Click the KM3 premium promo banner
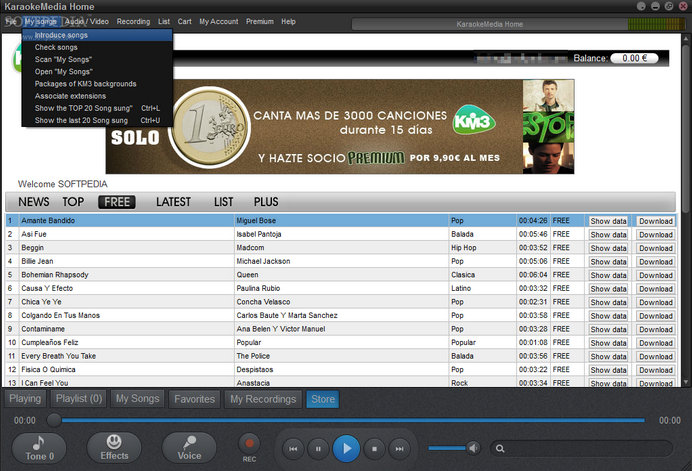The image size is (692, 471). point(340,126)
